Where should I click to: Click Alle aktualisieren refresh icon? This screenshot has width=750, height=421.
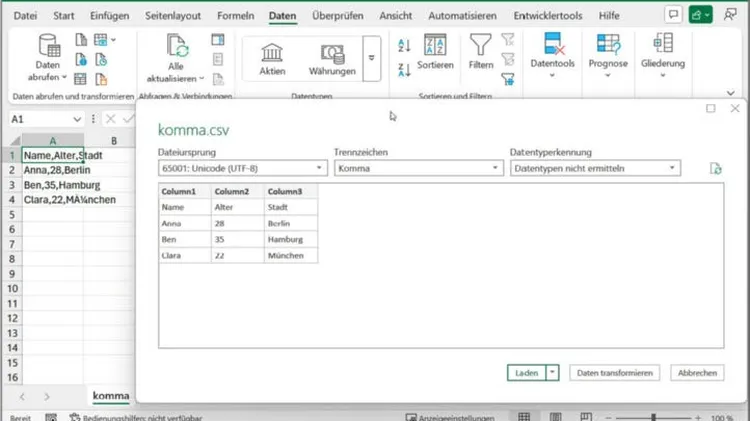coord(176,46)
